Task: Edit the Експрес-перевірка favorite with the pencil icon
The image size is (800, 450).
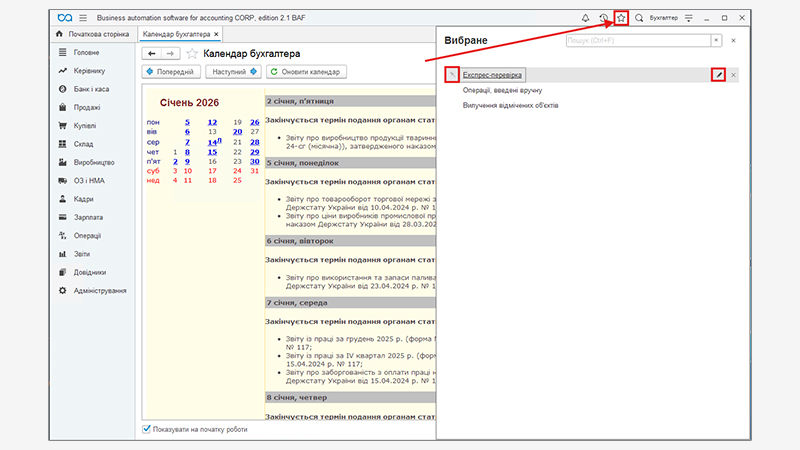Action: click(717, 75)
